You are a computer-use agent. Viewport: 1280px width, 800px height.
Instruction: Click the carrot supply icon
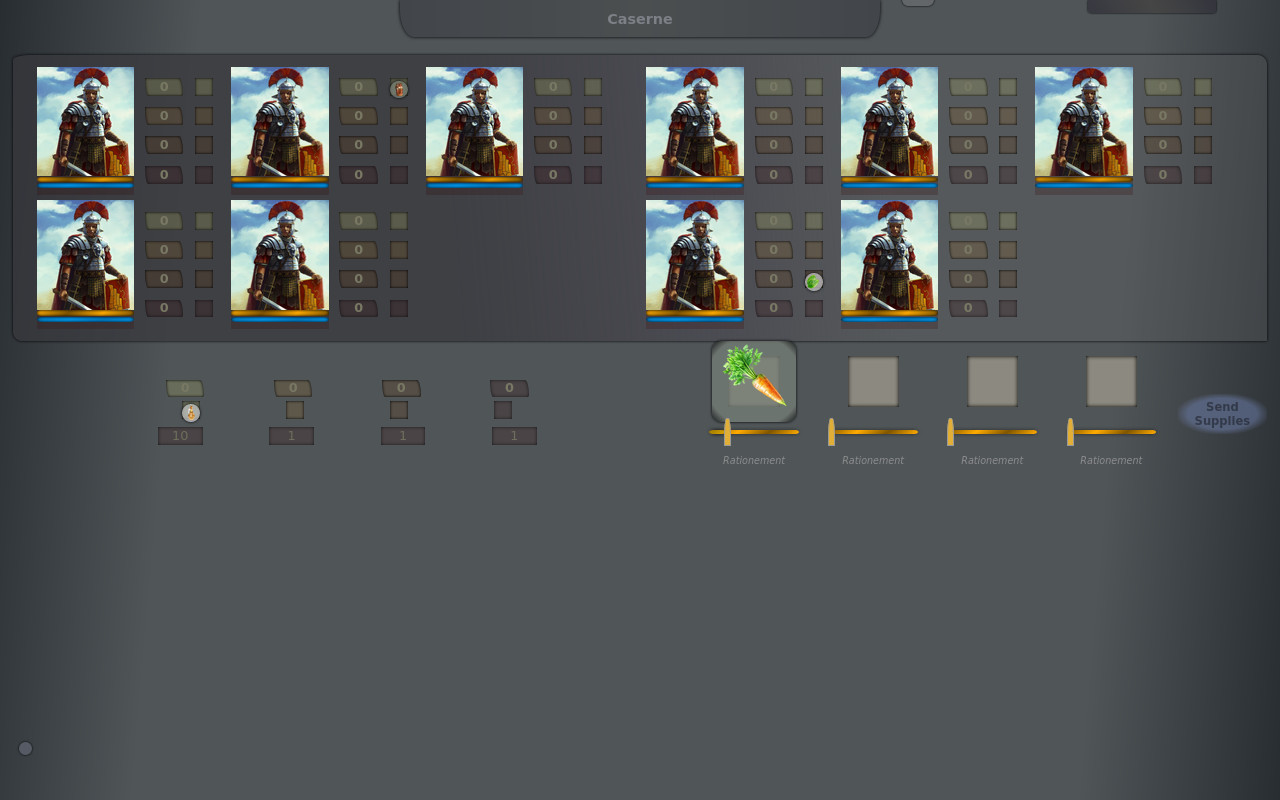(754, 380)
